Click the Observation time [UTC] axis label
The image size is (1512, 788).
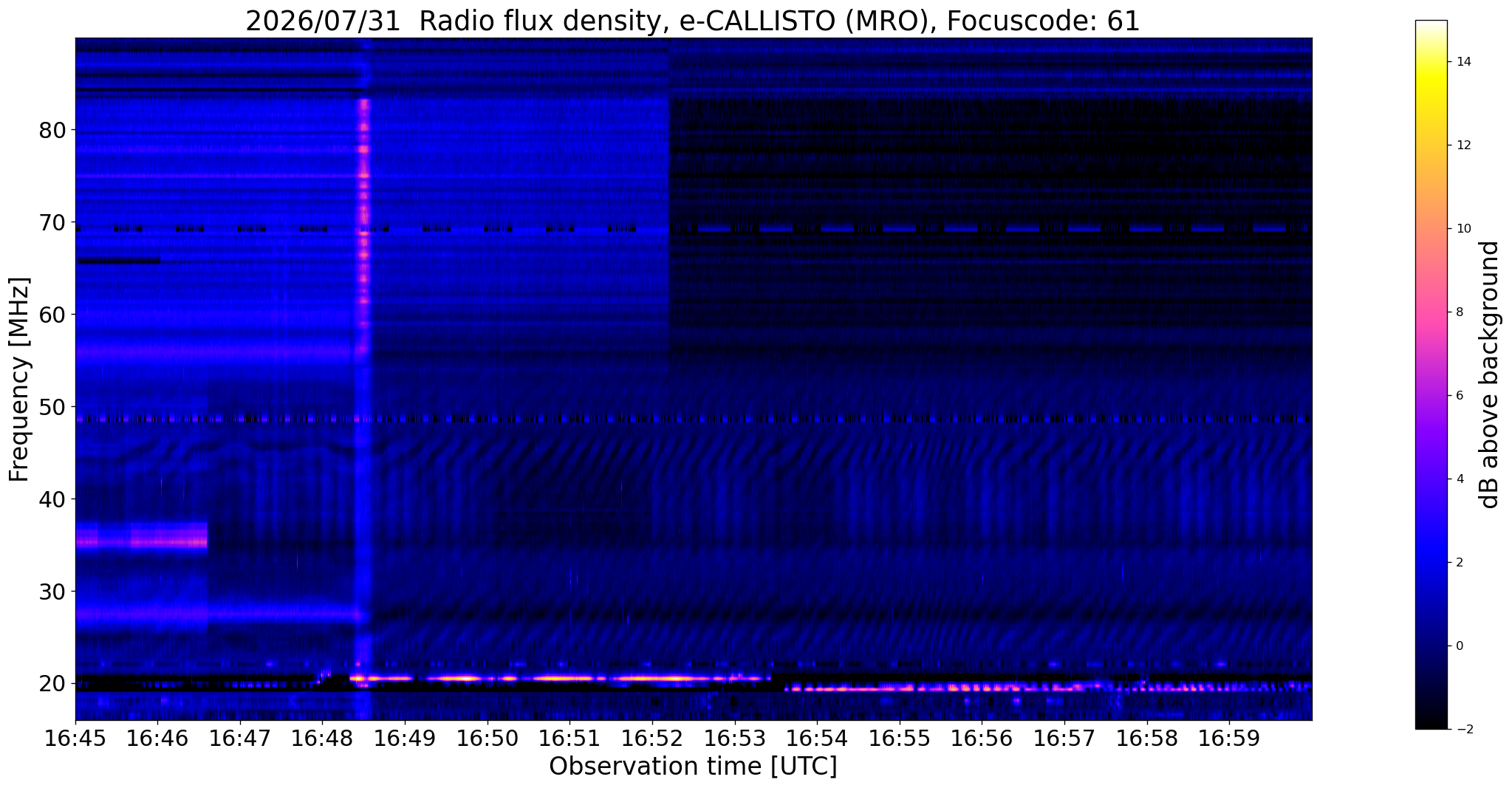[x=693, y=767]
